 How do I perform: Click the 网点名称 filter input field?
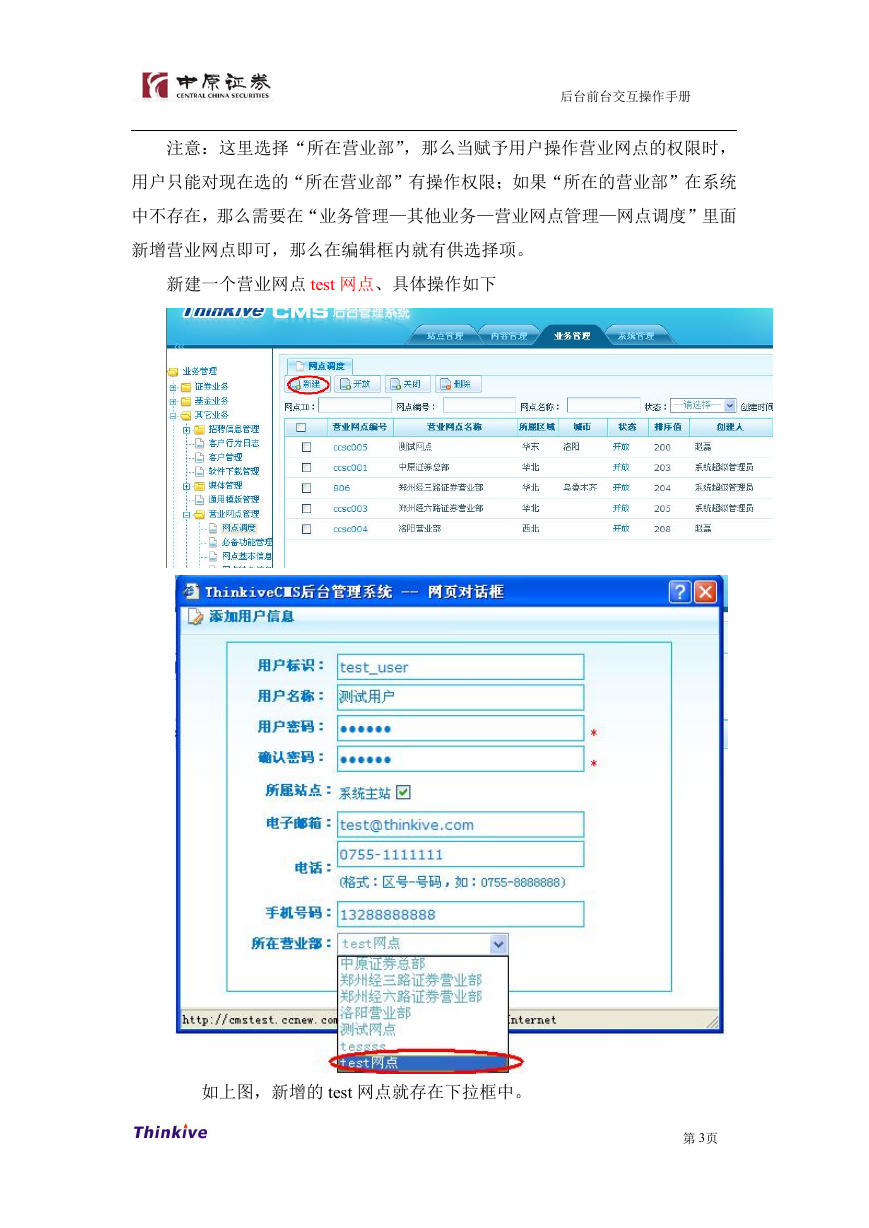604,406
